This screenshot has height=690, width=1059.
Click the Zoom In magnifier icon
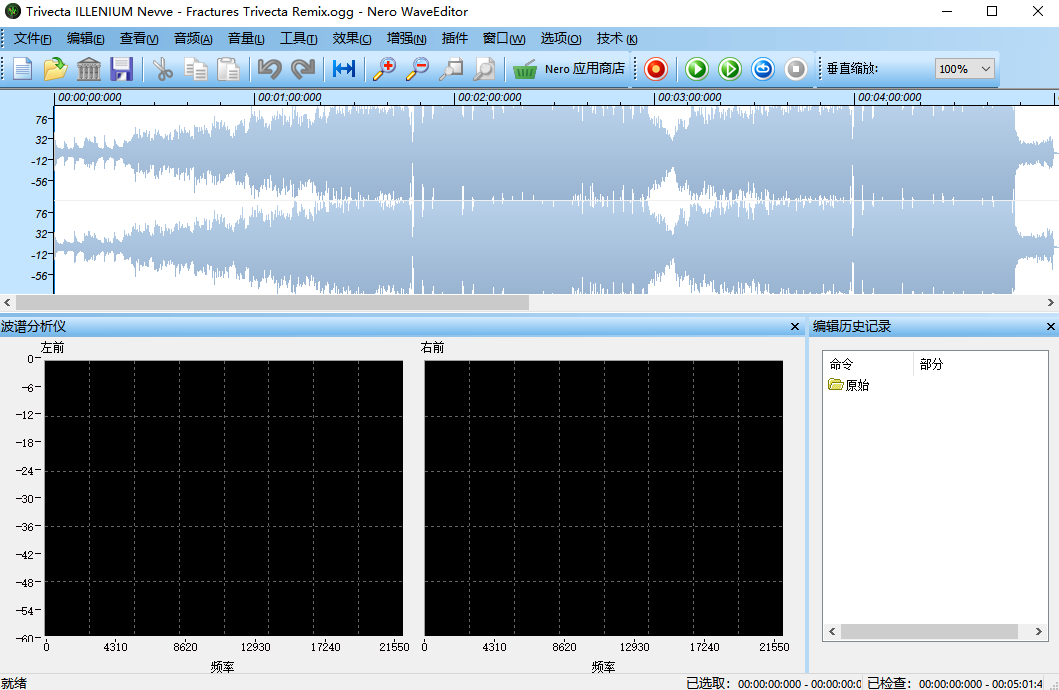point(384,69)
